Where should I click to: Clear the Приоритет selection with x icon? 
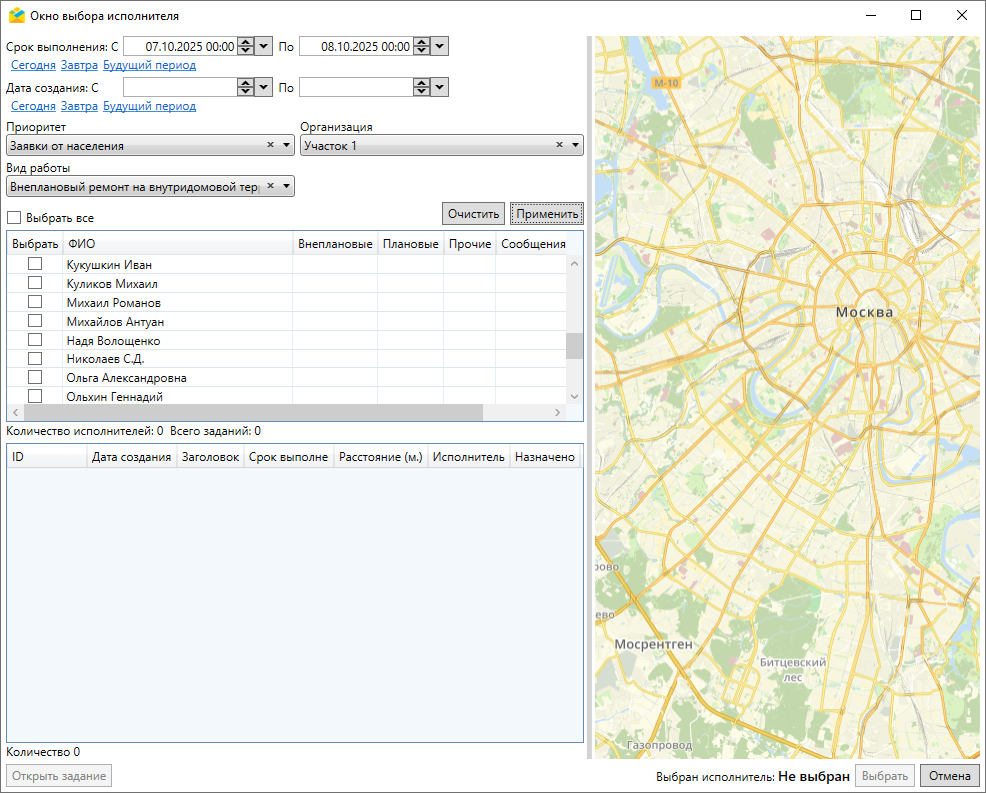point(270,145)
